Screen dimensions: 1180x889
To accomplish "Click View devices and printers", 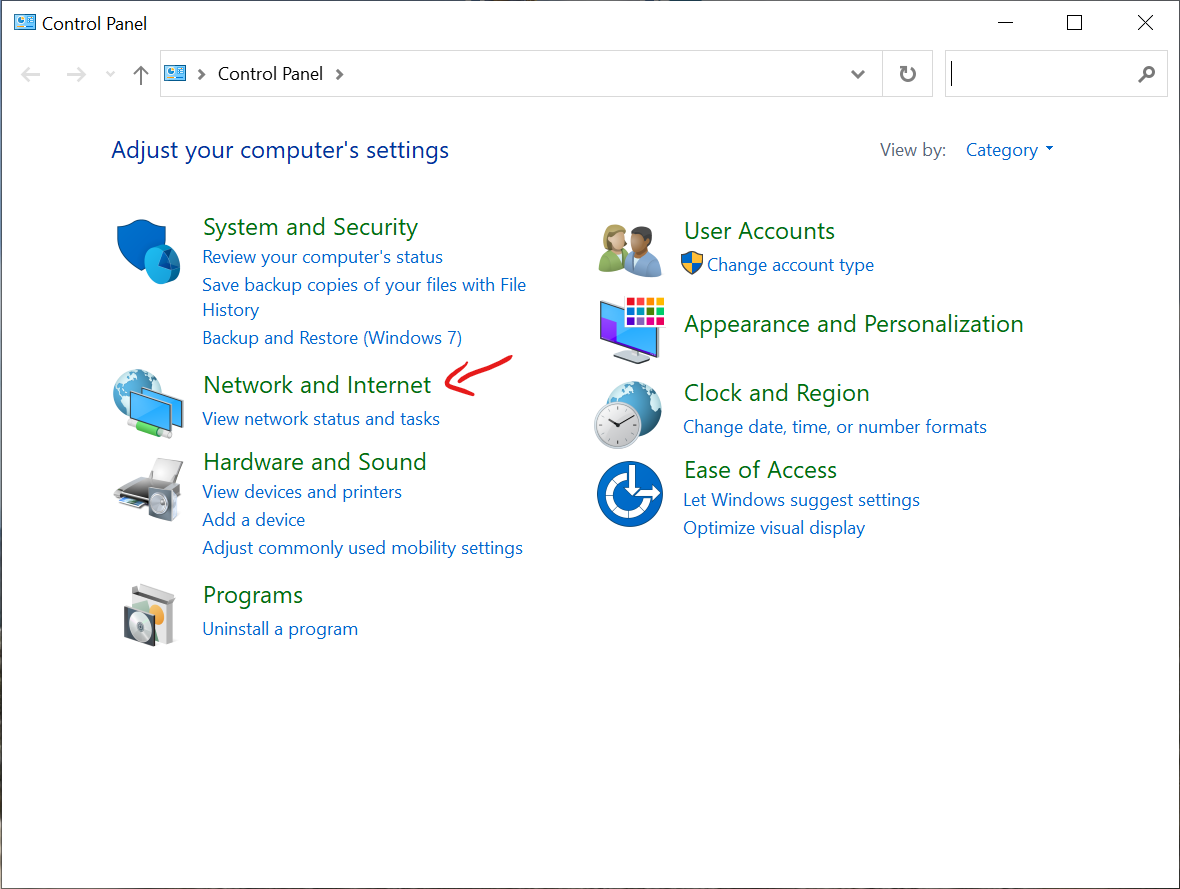I will [x=302, y=492].
